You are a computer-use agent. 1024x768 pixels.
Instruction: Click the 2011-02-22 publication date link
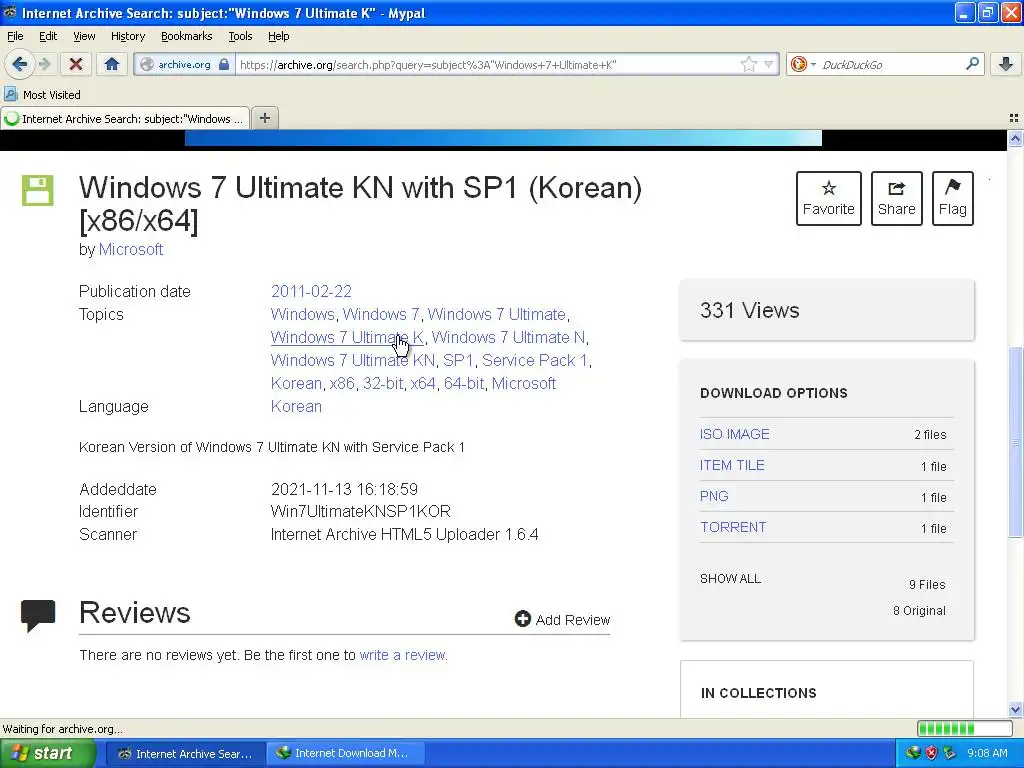311,291
